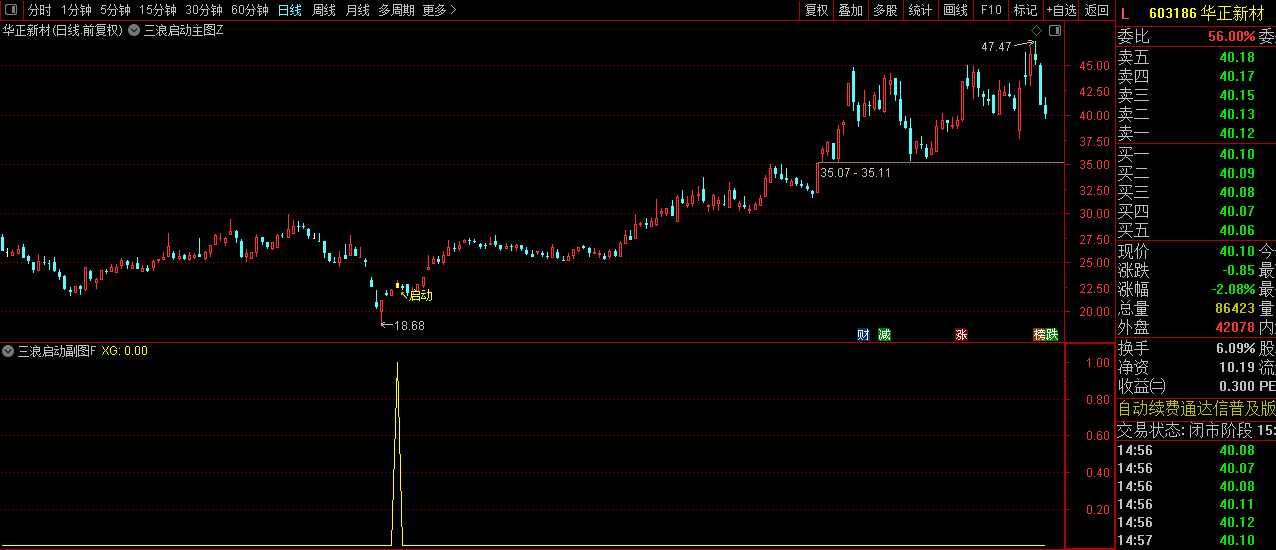This screenshot has width=1276, height=550.
Task: Click the 叠加 overlay button
Action: (850, 10)
